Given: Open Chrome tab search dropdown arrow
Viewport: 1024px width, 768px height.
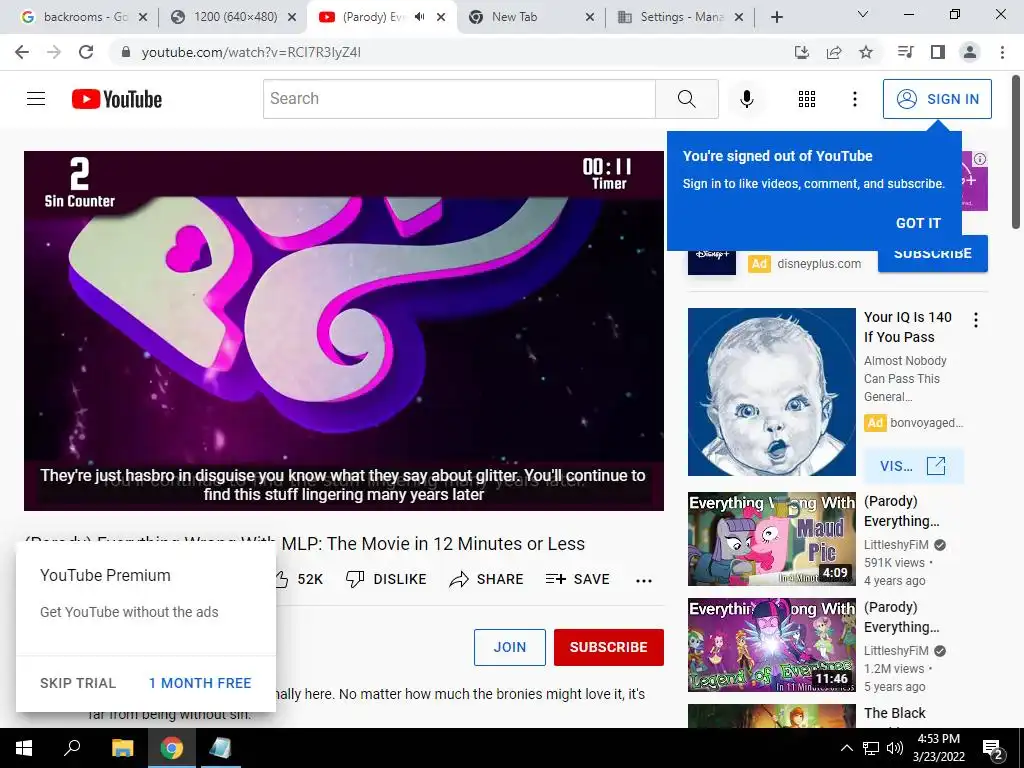Looking at the screenshot, I should [863, 14].
